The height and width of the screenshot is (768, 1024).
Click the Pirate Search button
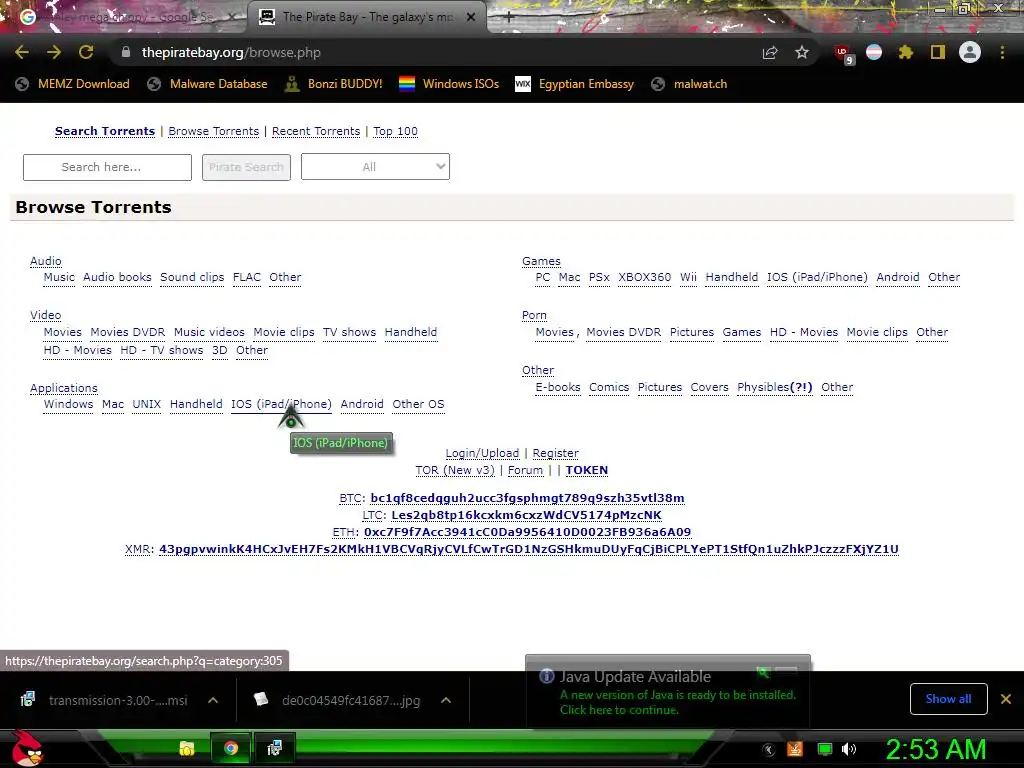246,167
